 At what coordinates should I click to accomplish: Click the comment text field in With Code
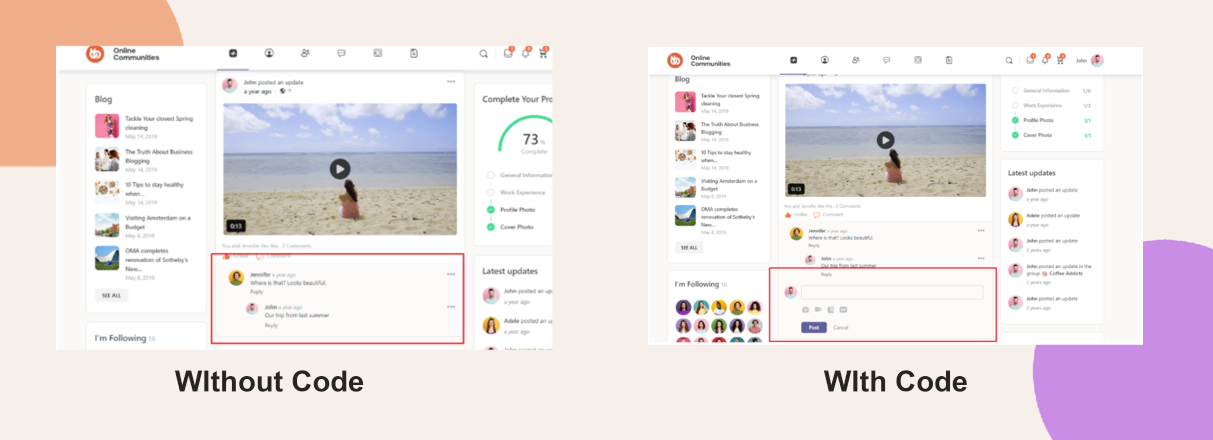pyautogui.click(x=892, y=292)
